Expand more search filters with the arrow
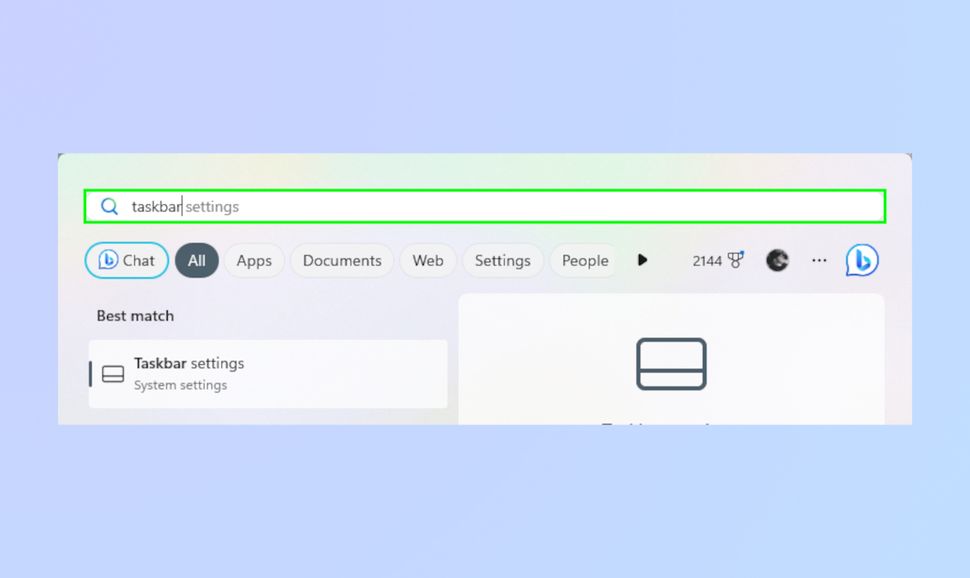970x578 pixels. pyautogui.click(x=642, y=260)
